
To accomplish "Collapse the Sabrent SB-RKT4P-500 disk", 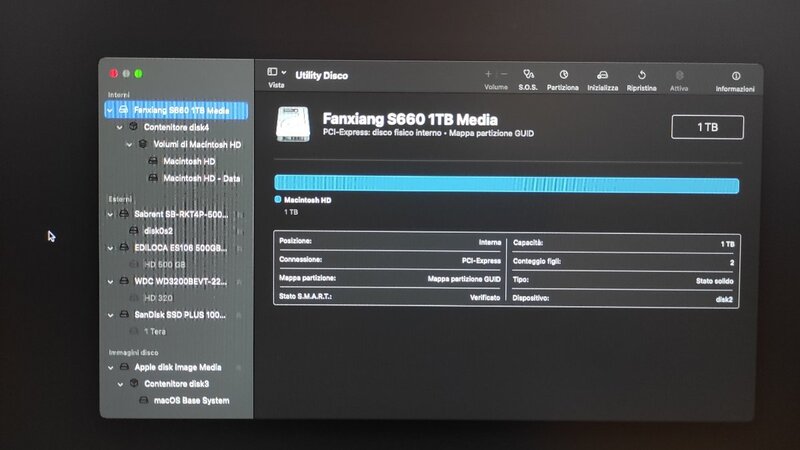I will 110,214.
